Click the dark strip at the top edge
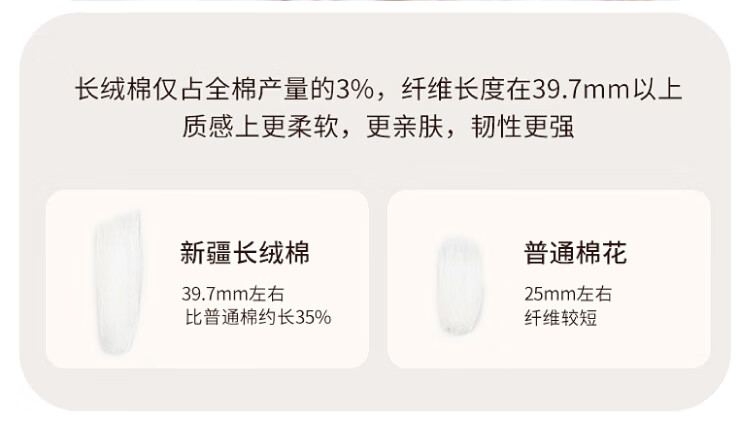This screenshot has height=429, width=750. point(375,3)
